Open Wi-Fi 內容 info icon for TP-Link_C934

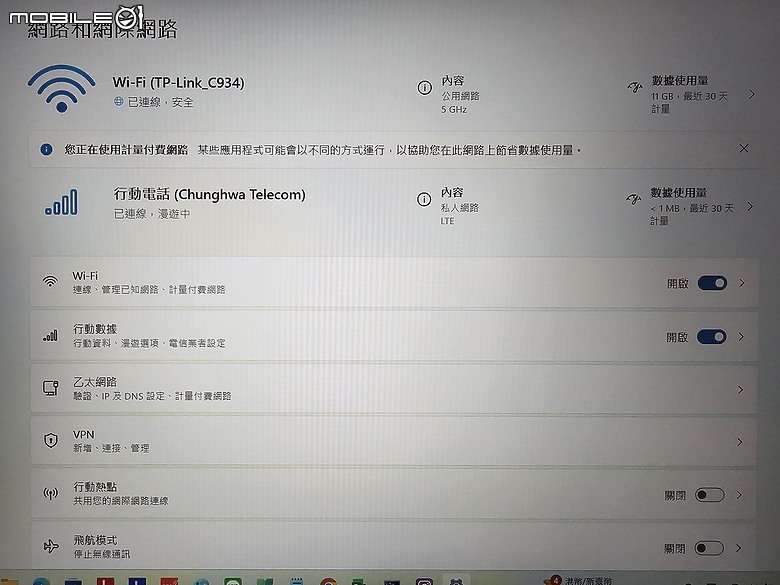(424, 88)
